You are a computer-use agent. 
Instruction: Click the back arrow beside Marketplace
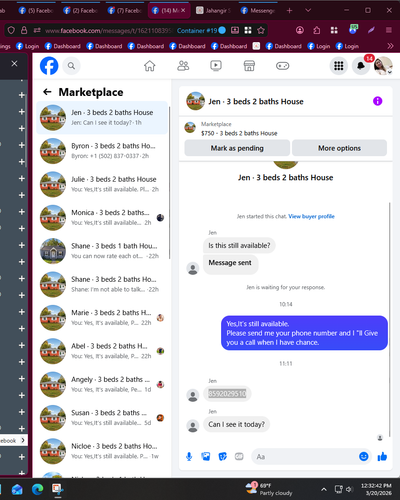point(47,92)
